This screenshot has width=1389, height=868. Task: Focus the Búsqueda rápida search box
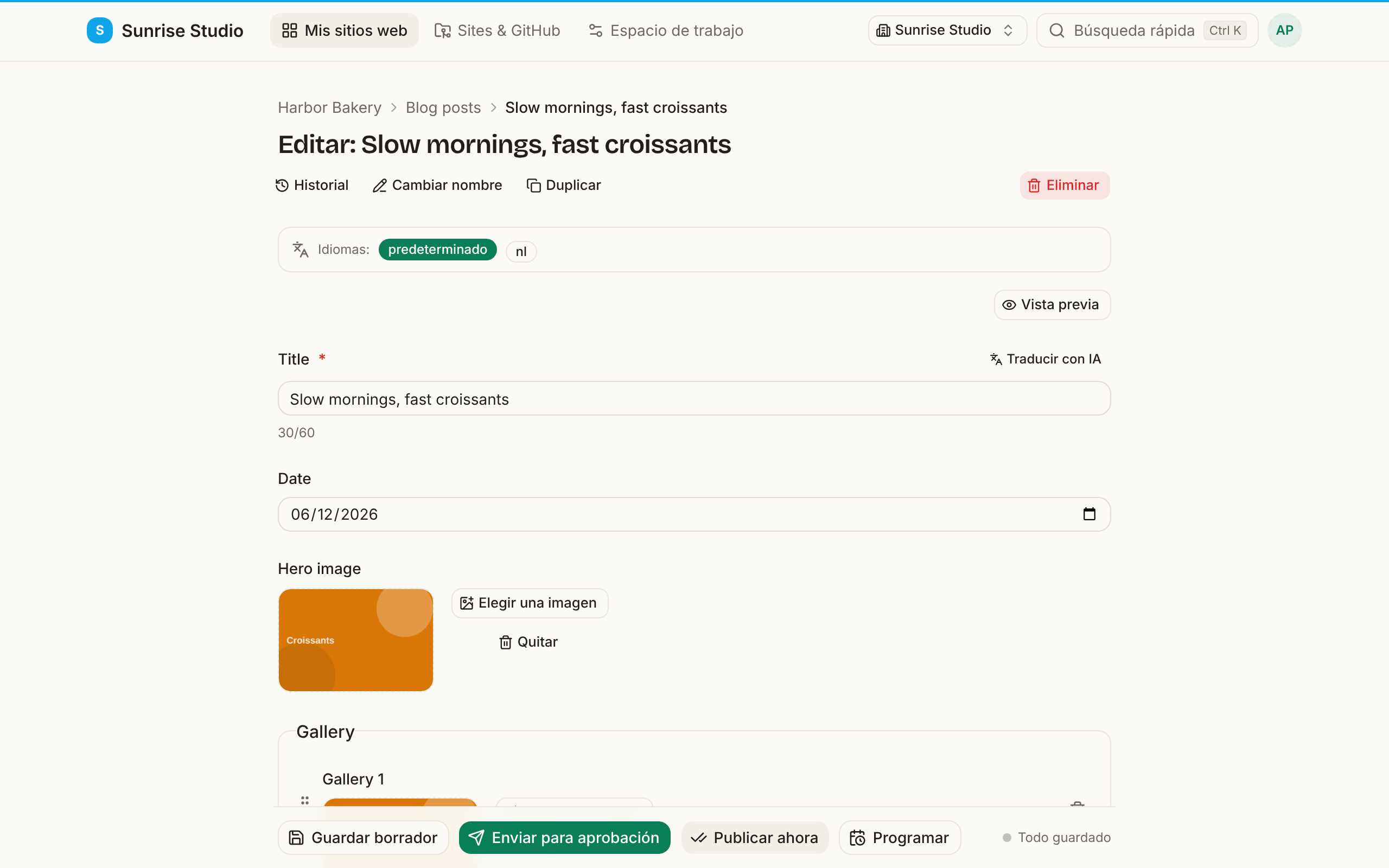tap(1147, 30)
